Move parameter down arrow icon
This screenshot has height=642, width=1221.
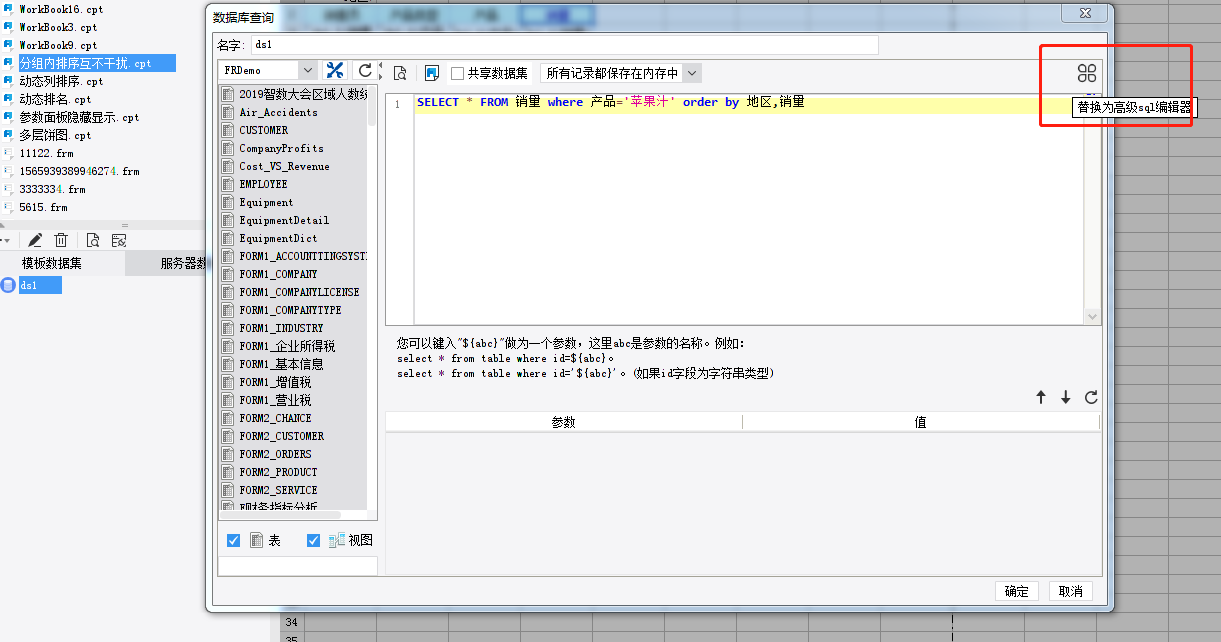[1066, 397]
